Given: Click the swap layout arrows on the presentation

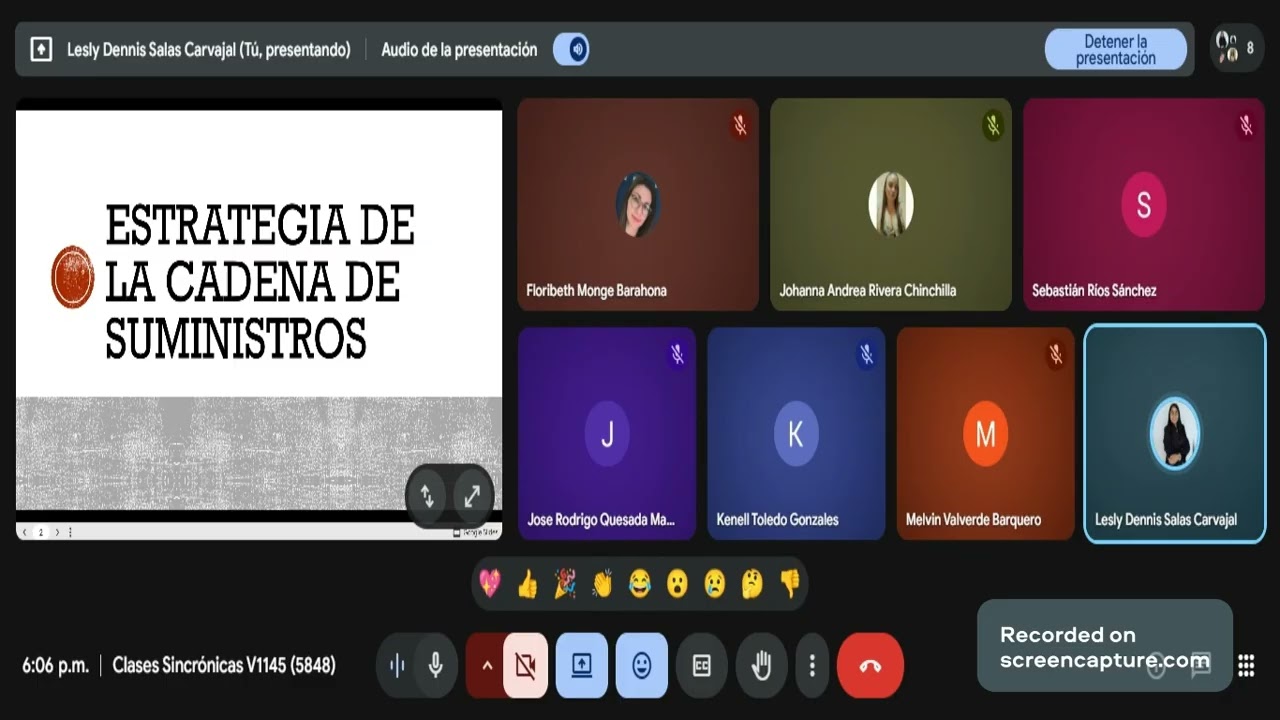Looking at the screenshot, I should click(427, 496).
